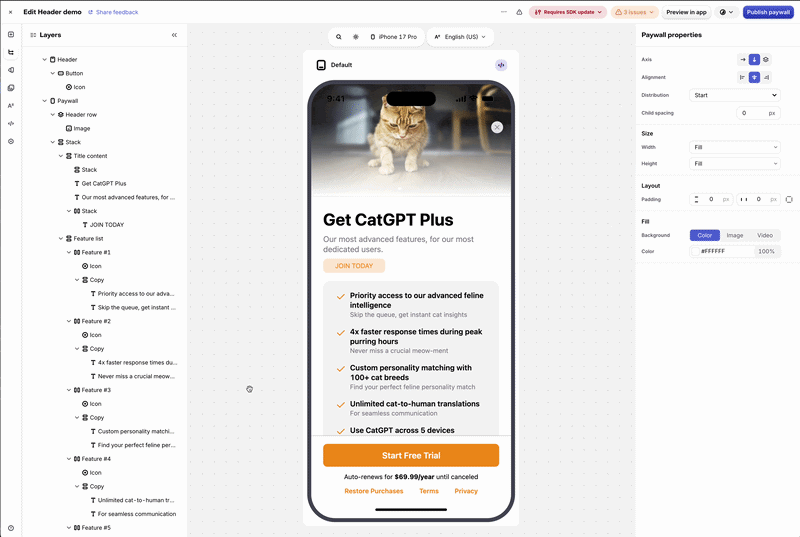Click the Restore Purchases link
800x537 pixels.
(x=373, y=491)
